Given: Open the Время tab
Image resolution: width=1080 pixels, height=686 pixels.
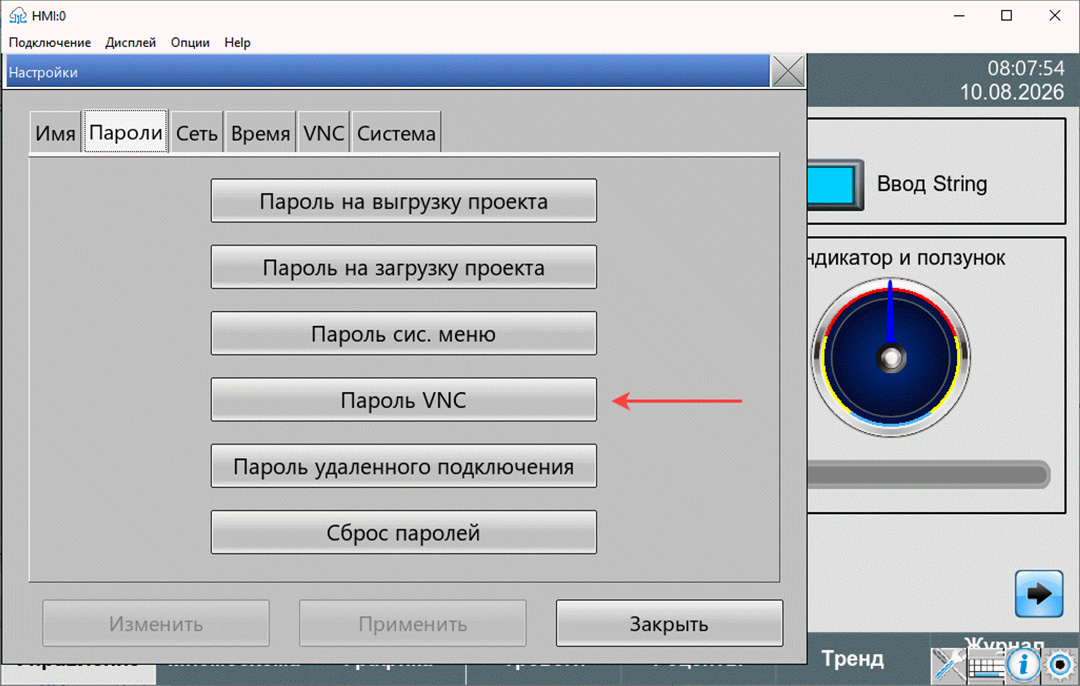Looking at the screenshot, I should tap(260, 133).
